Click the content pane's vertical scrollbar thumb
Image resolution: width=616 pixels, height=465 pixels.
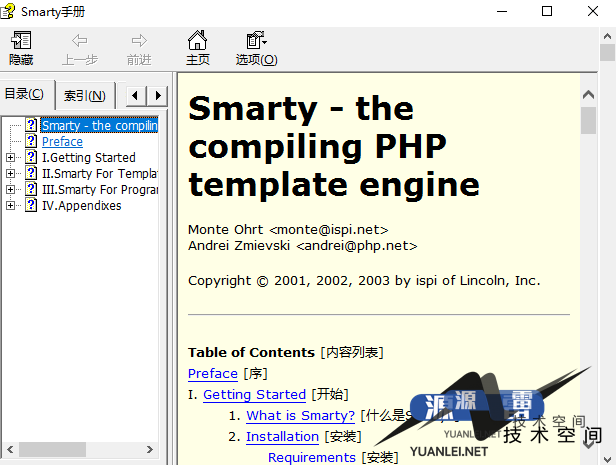588,120
